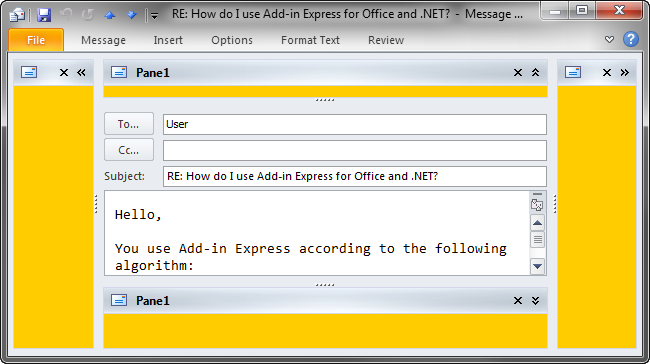Click the Cc... button
Image resolution: width=650 pixels, height=364 pixels.
129,150
